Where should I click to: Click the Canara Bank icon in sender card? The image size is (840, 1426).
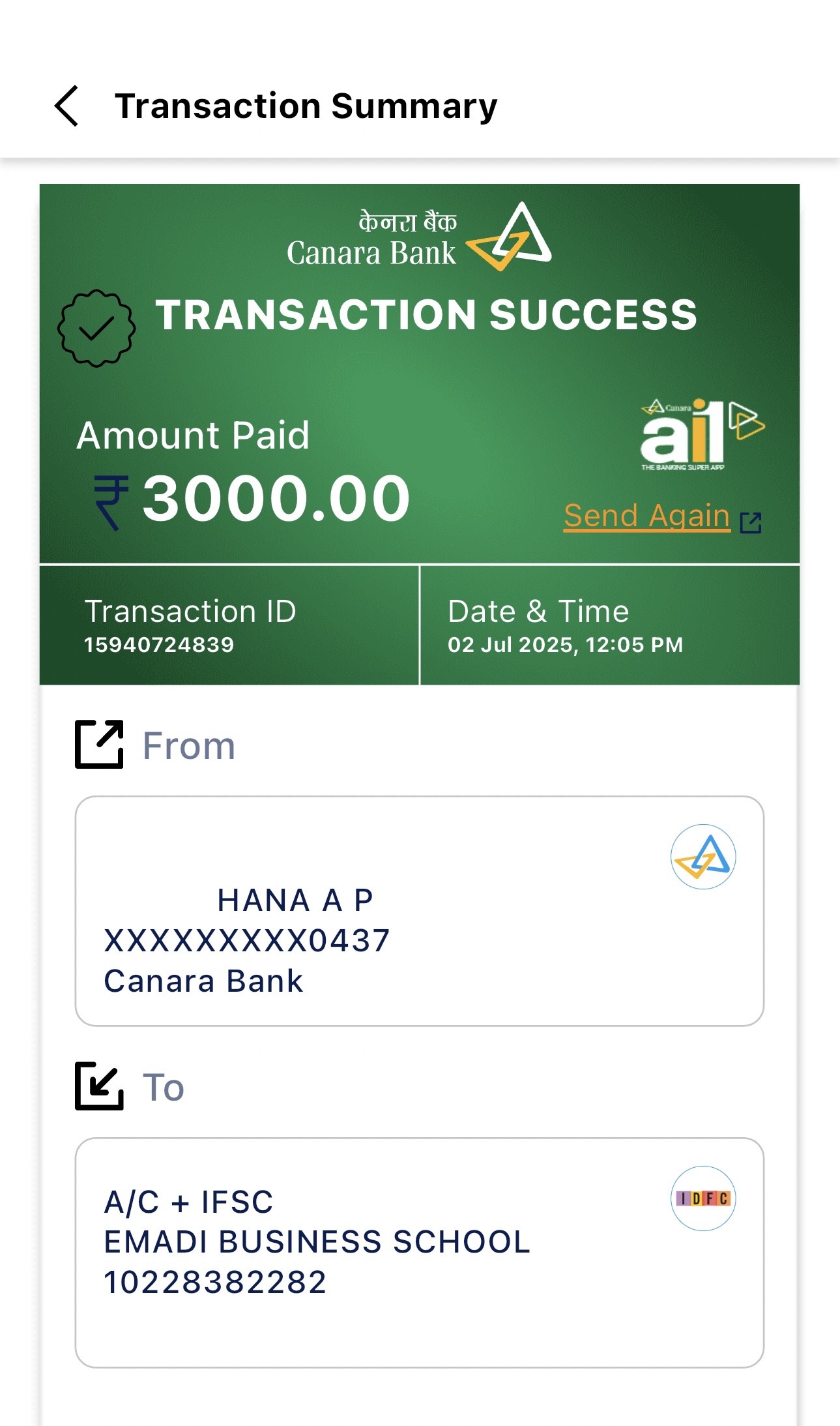point(703,857)
